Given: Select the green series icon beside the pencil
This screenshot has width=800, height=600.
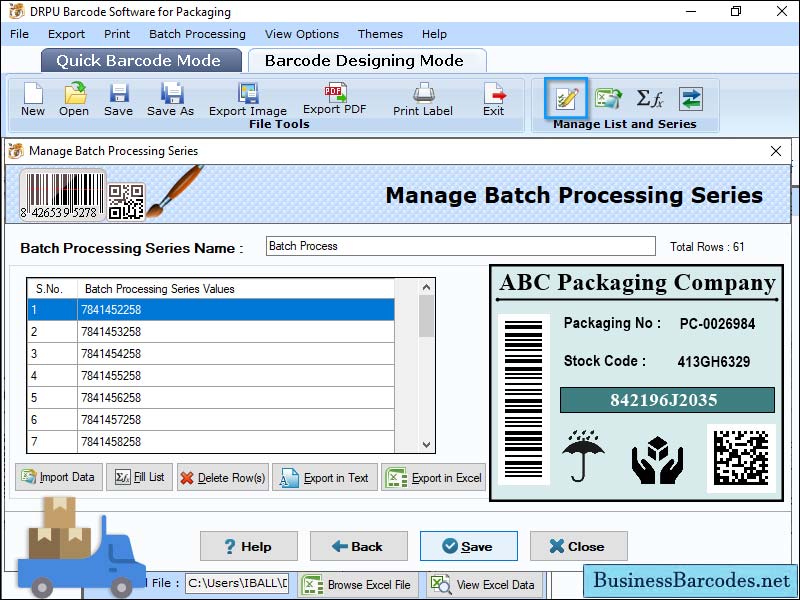Looking at the screenshot, I should 608,98.
